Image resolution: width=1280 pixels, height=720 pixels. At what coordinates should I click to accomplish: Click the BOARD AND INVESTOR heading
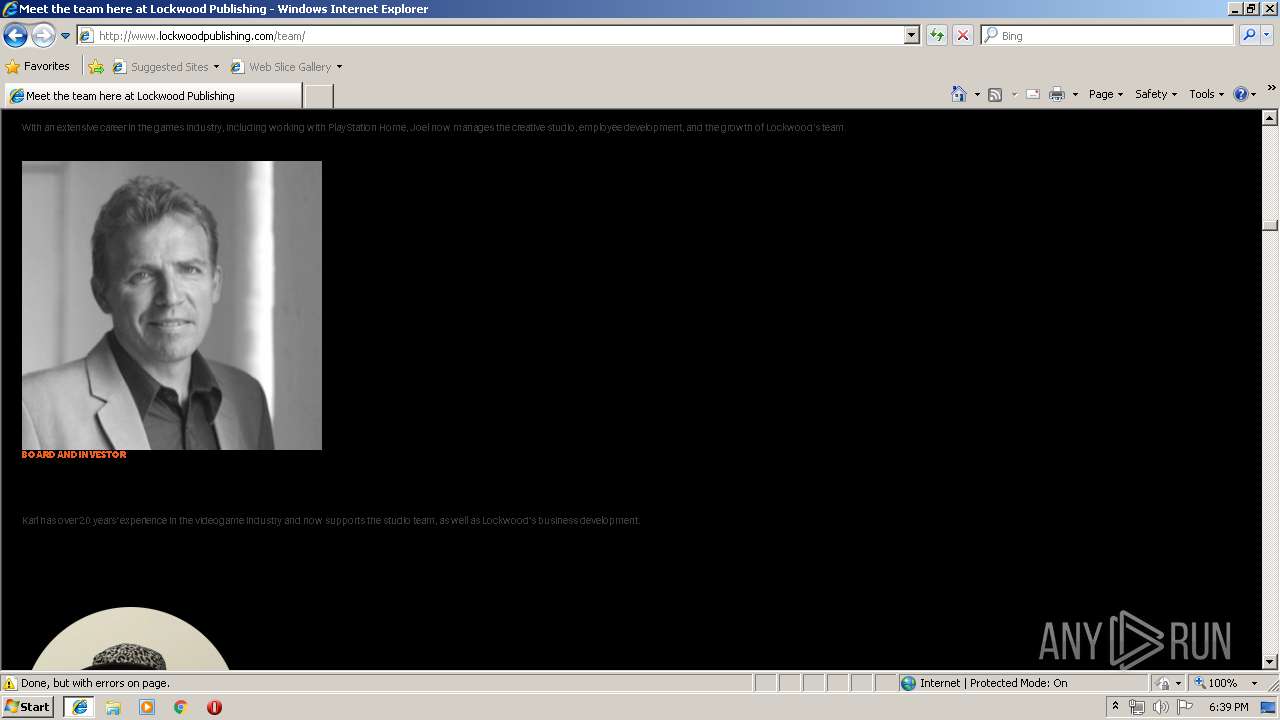click(x=74, y=455)
